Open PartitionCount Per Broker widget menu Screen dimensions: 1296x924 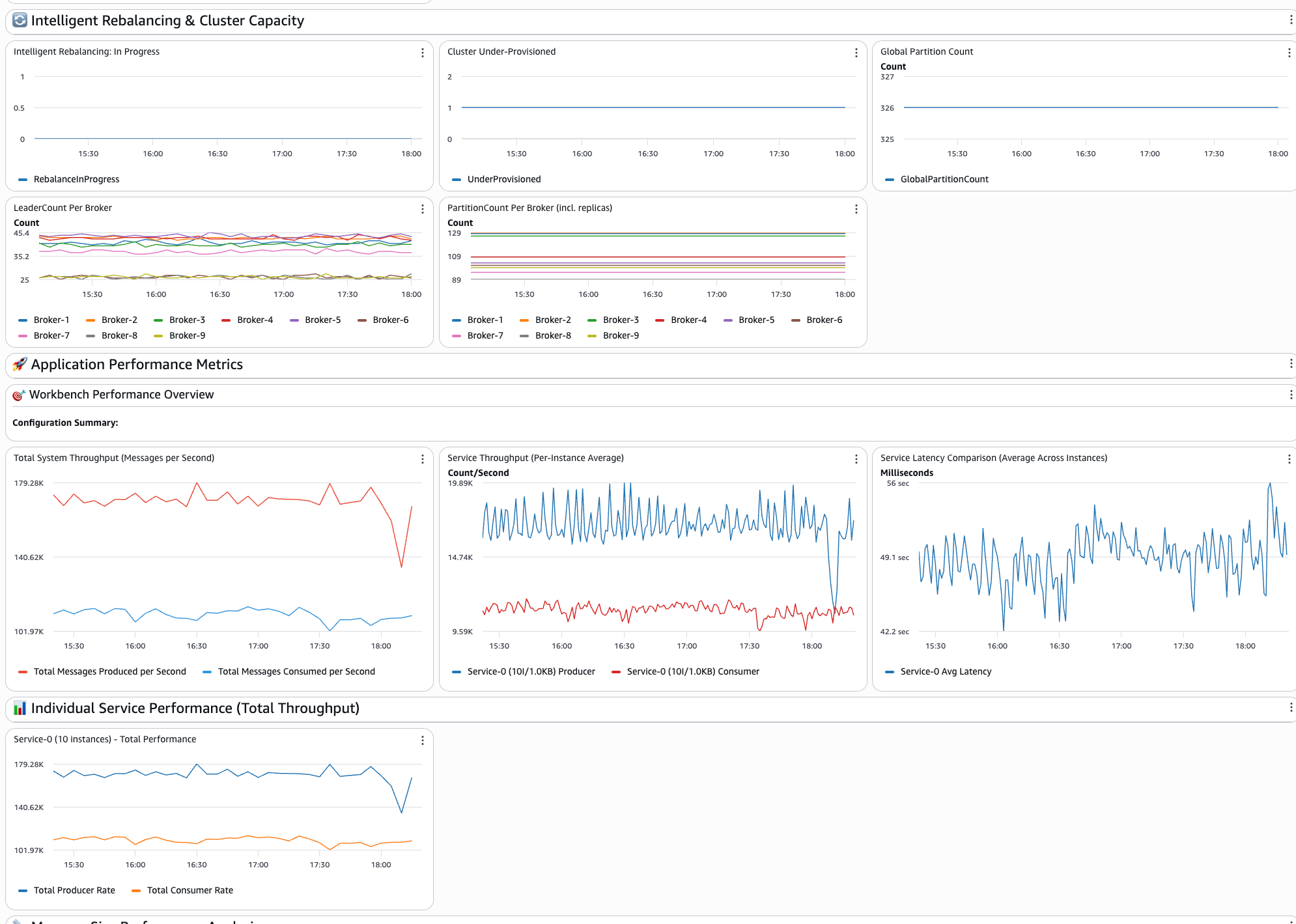click(x=856, y=209)
